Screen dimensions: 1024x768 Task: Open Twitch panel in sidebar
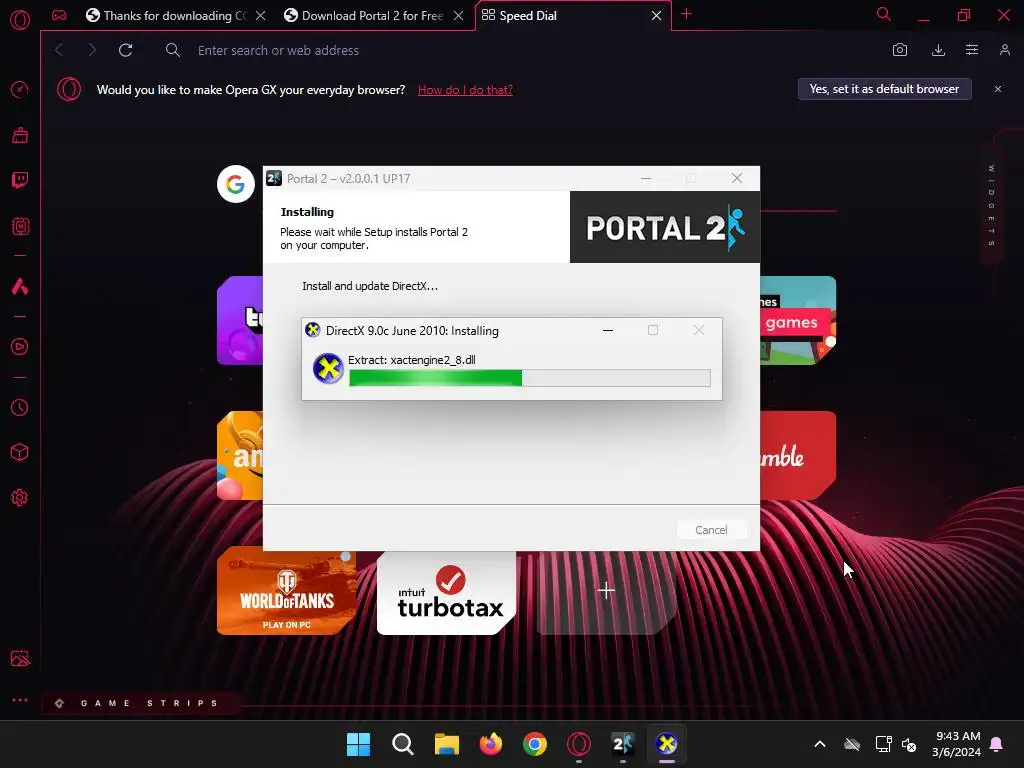20,180
